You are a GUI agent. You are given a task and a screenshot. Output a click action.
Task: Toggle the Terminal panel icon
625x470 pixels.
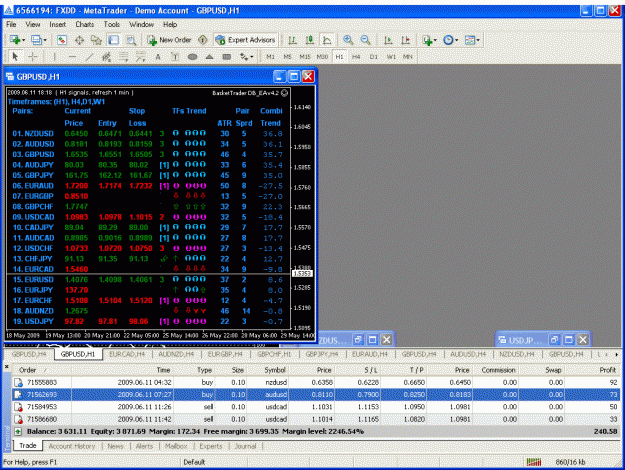click(114, 40)
